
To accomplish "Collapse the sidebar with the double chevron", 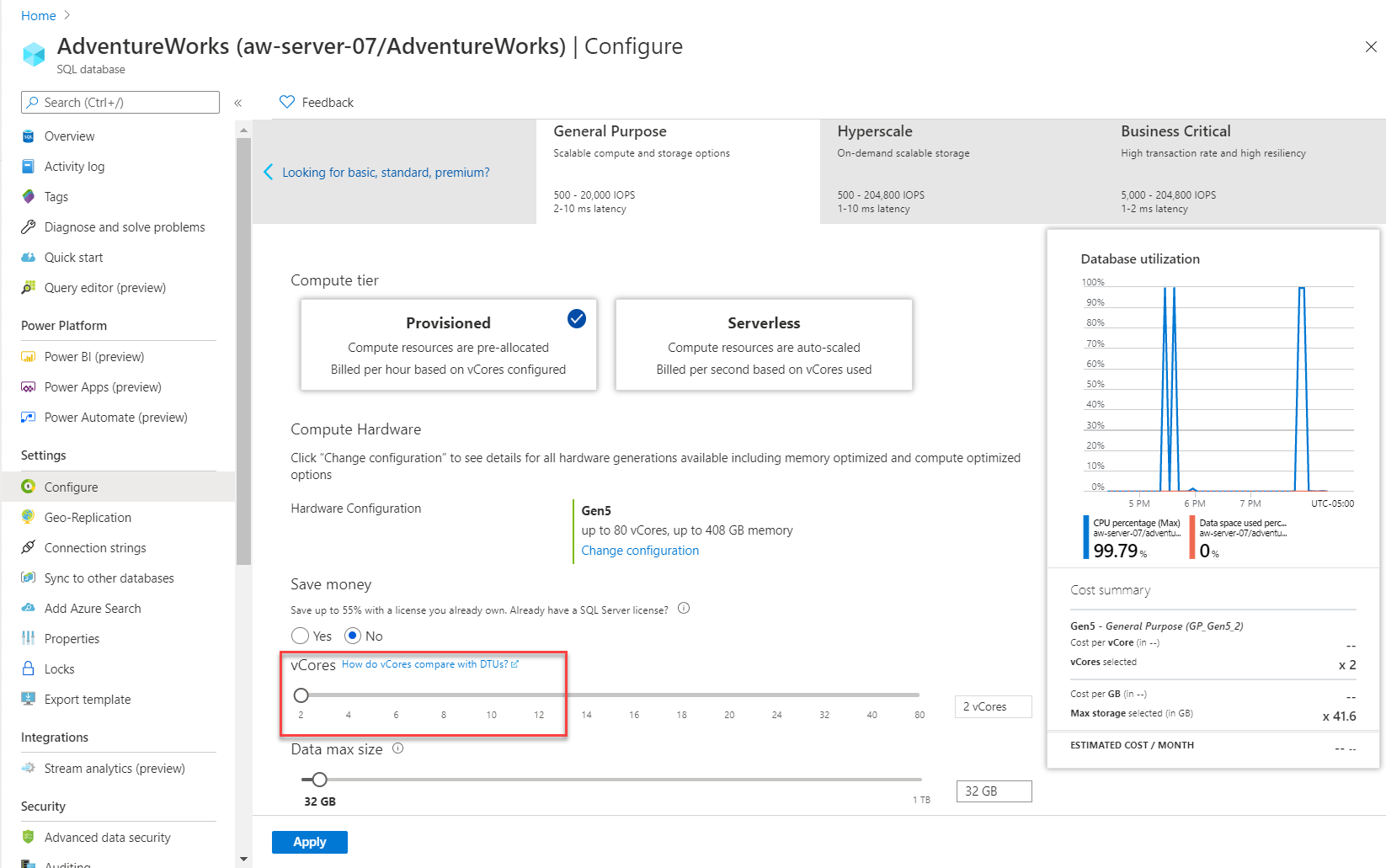I will click(x=238, y=103).
